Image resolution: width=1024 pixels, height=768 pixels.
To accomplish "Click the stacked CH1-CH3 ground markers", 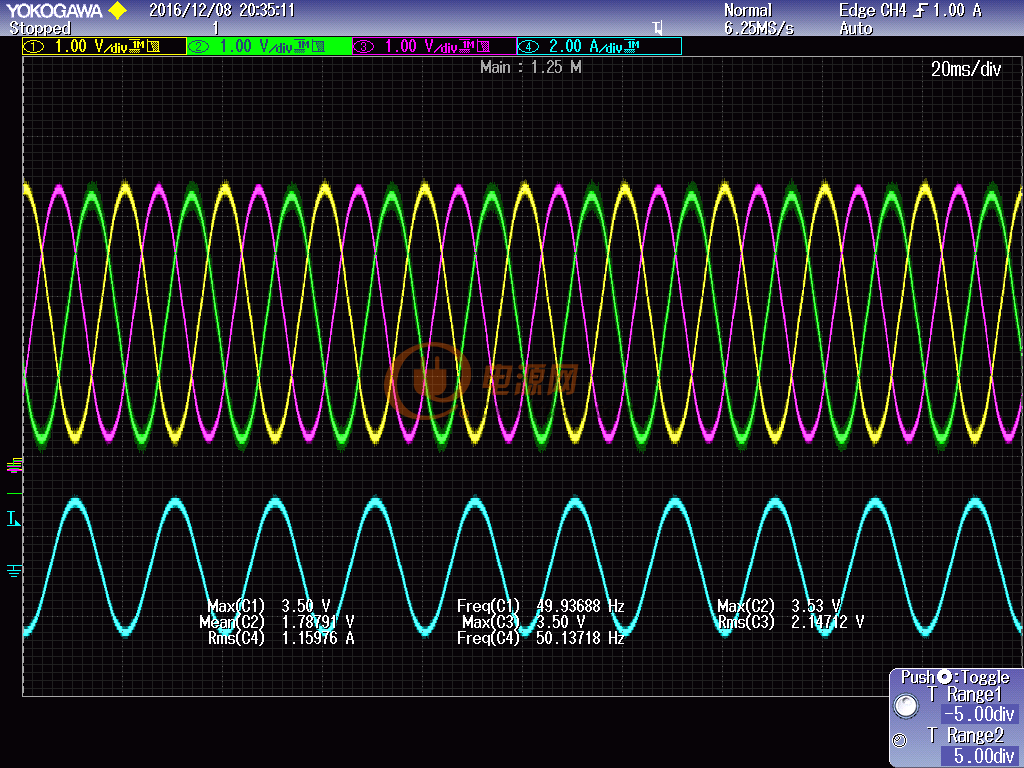I will pyautogui.click(x=14, y=465).
